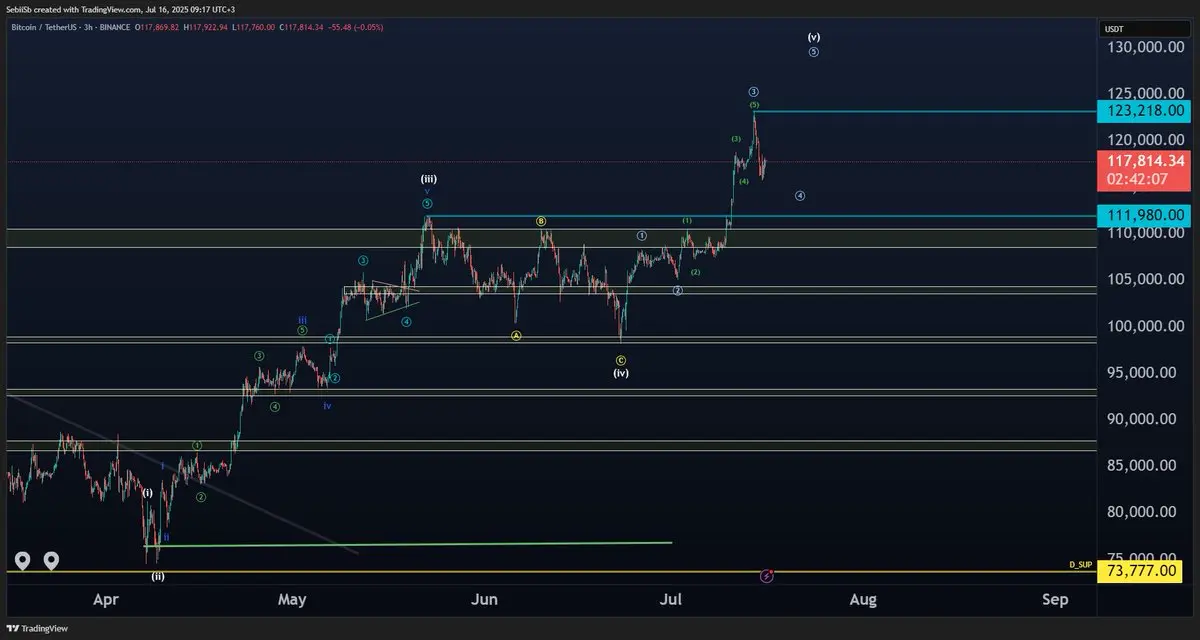The image size is (1200, 640).
Task: Click the pink lightning bolt event icon
Action: pos(766,576)
